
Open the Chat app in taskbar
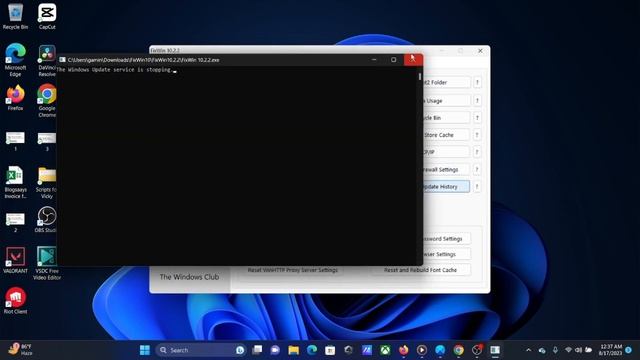(x=275, y=350)
